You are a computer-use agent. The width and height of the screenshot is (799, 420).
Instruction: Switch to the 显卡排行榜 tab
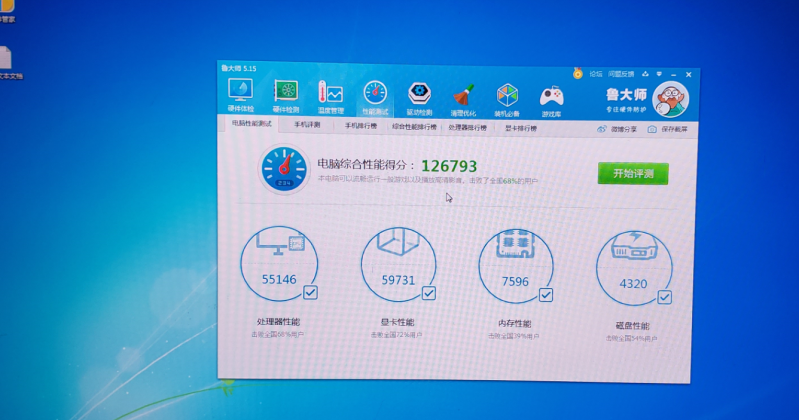click(x=521, y=128)
